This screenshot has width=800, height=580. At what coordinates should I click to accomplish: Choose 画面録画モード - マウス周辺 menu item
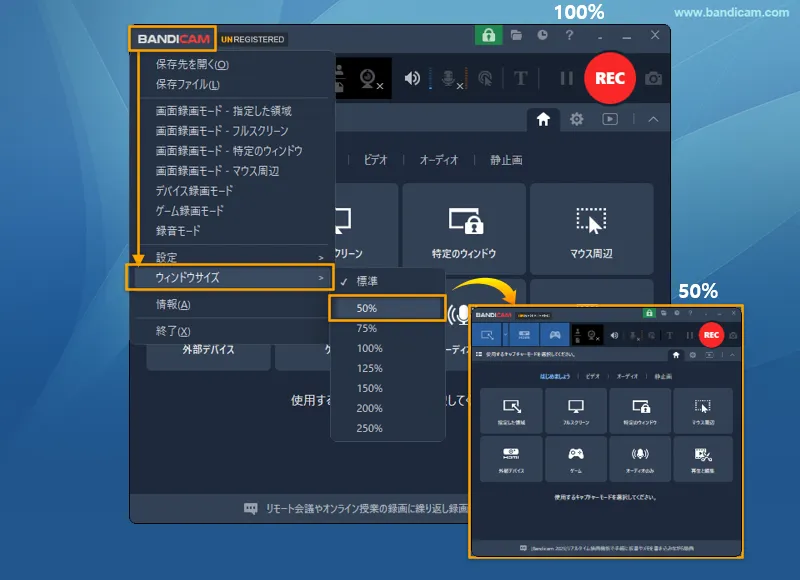(x=217, y=171)
